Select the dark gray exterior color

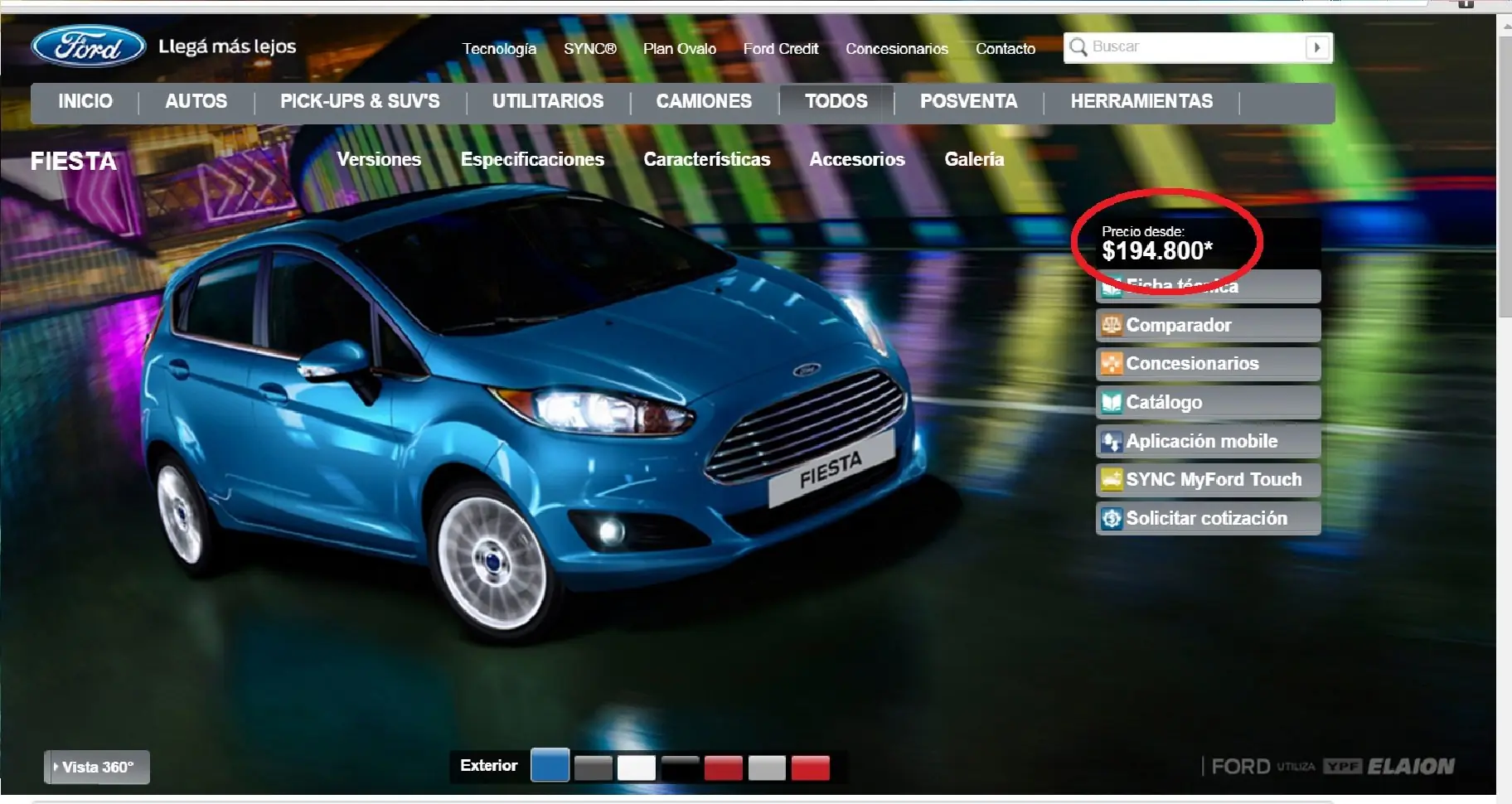(x=593, y=768)
